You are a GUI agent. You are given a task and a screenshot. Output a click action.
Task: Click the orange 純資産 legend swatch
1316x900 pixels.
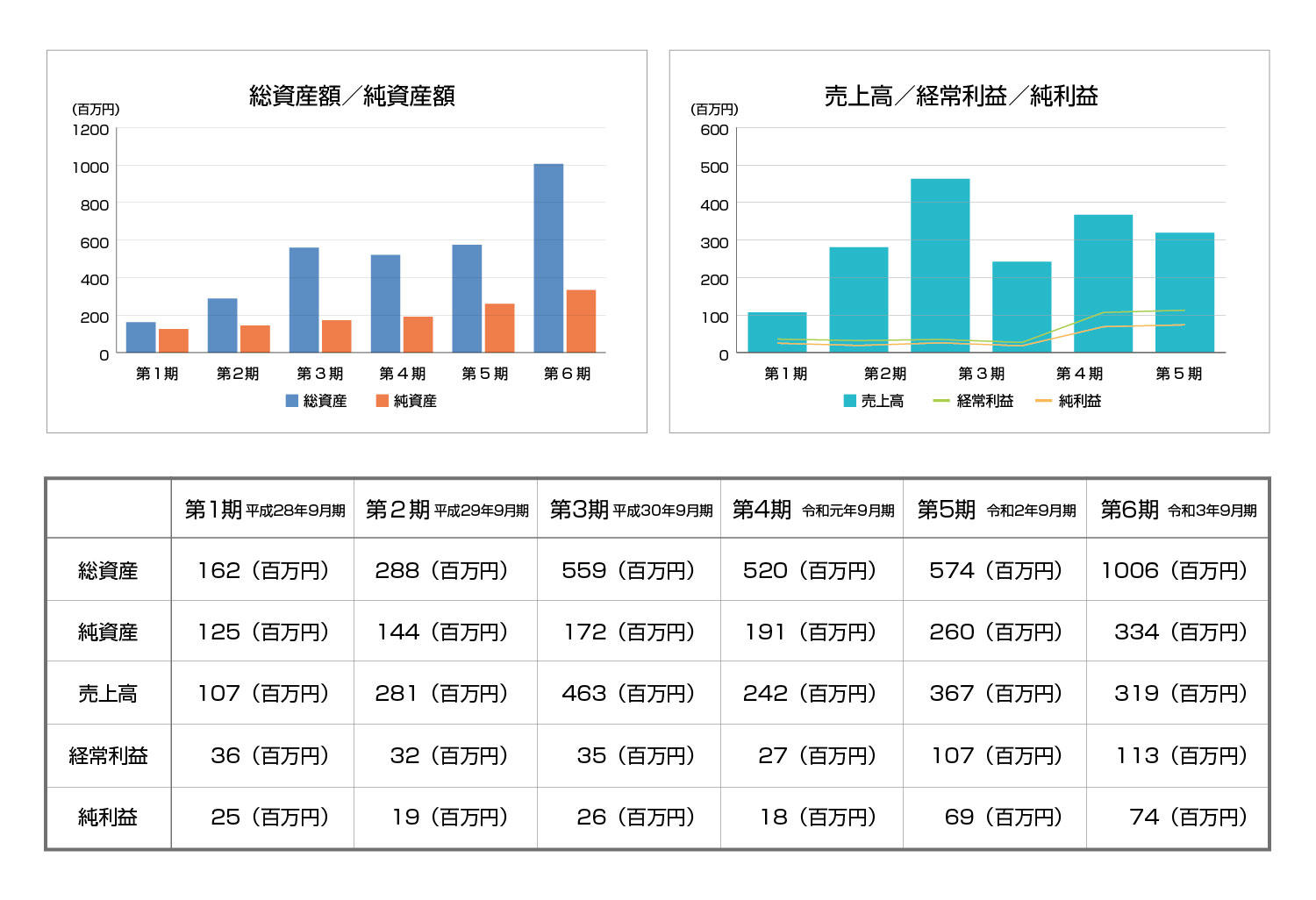coord(383,401)
